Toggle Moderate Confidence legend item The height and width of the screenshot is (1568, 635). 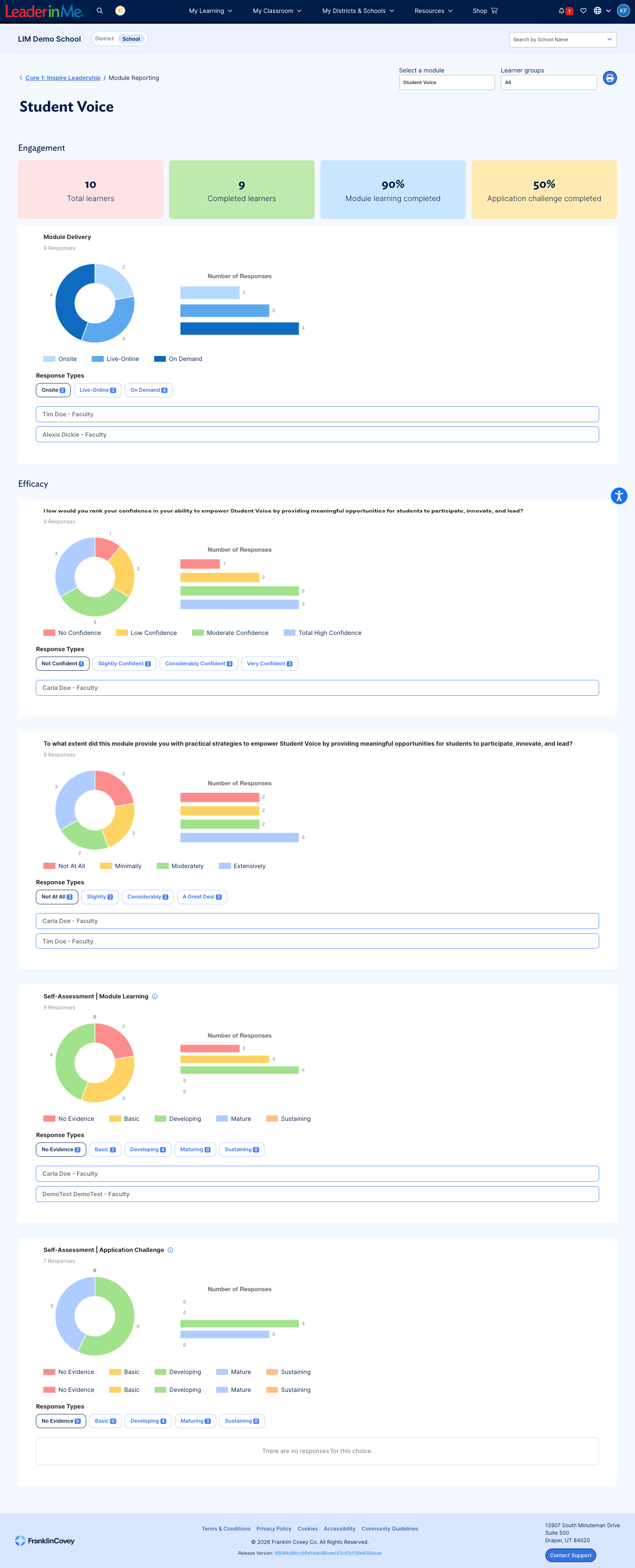tap(230, 632)
